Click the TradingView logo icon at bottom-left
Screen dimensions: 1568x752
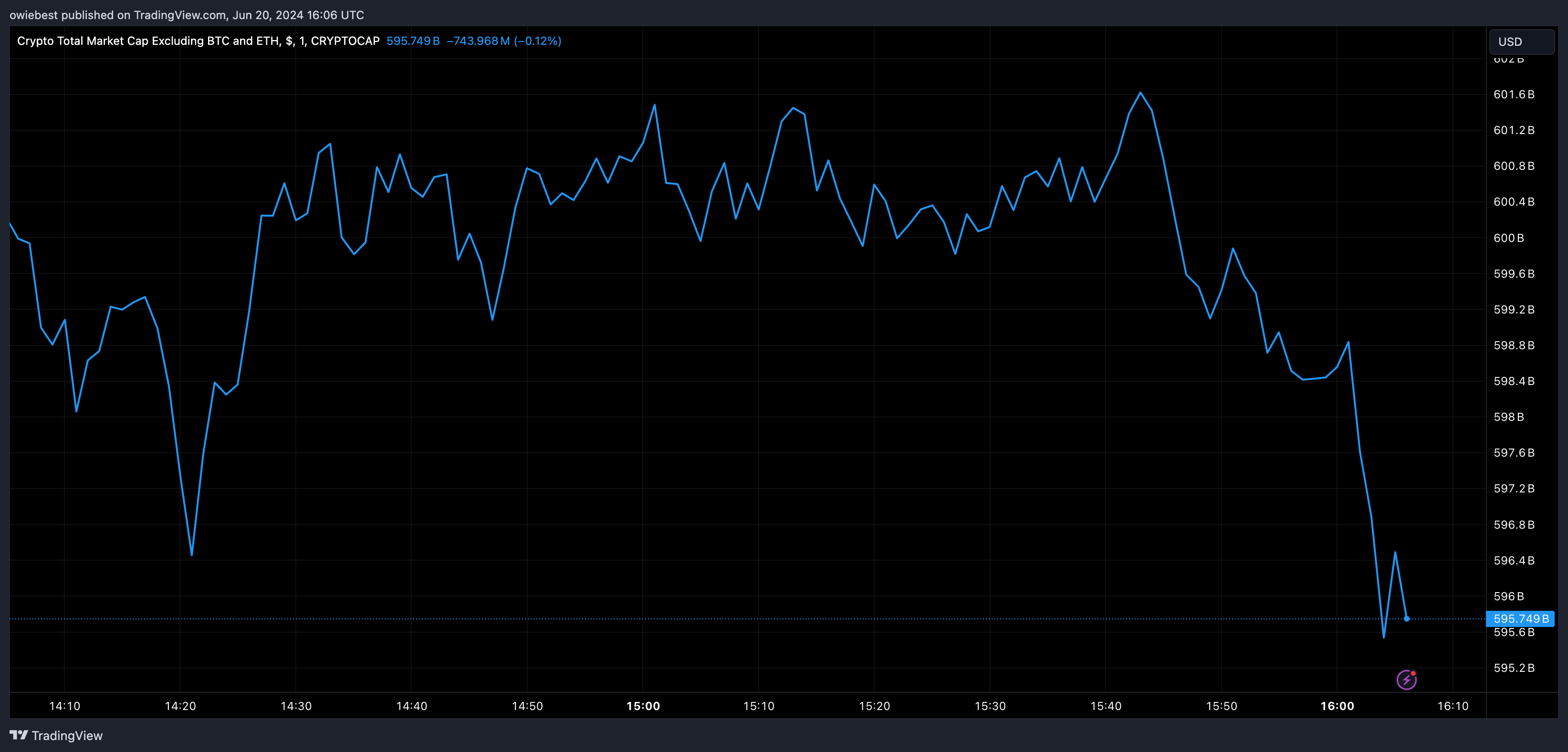tap(19, 735)
